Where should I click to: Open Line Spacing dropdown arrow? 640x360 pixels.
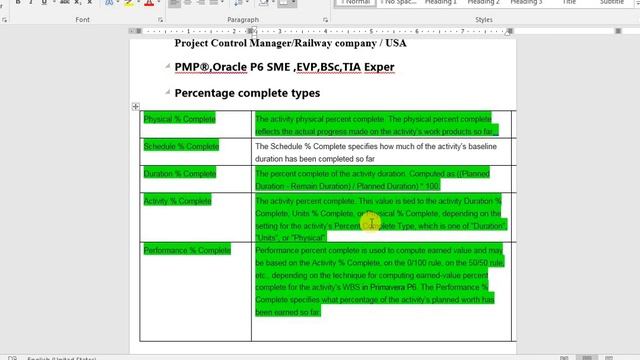[x=247, y=2]
